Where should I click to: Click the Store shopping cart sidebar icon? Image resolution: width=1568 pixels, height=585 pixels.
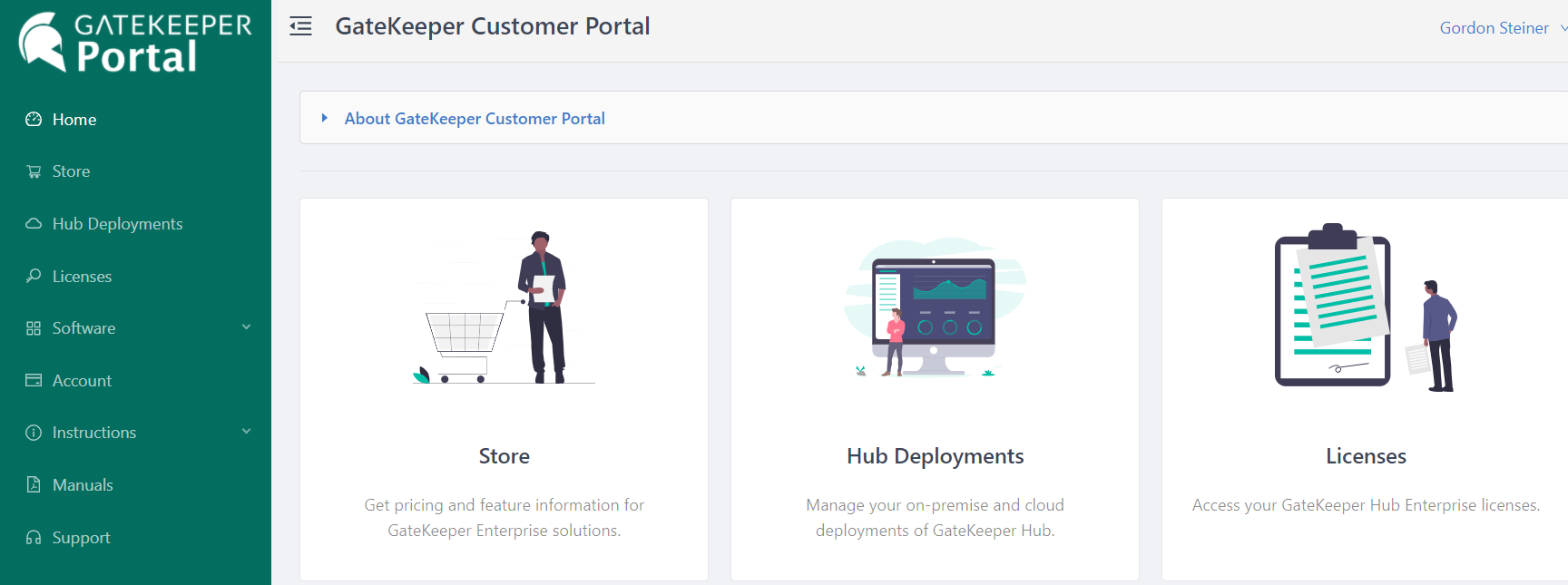(34, 171)
